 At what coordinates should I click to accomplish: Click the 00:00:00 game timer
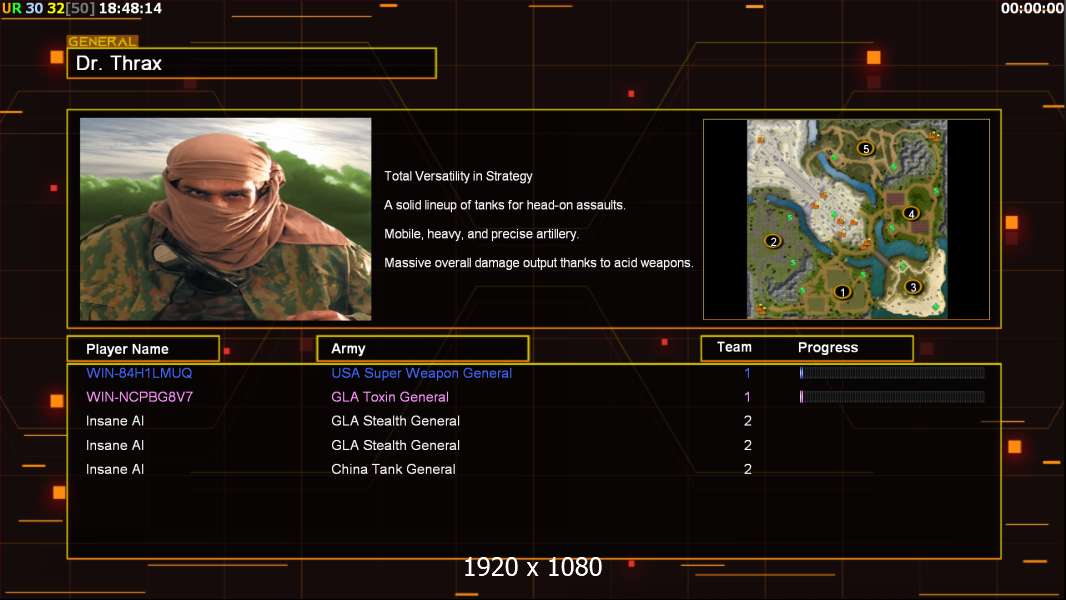pos(1032,9)
